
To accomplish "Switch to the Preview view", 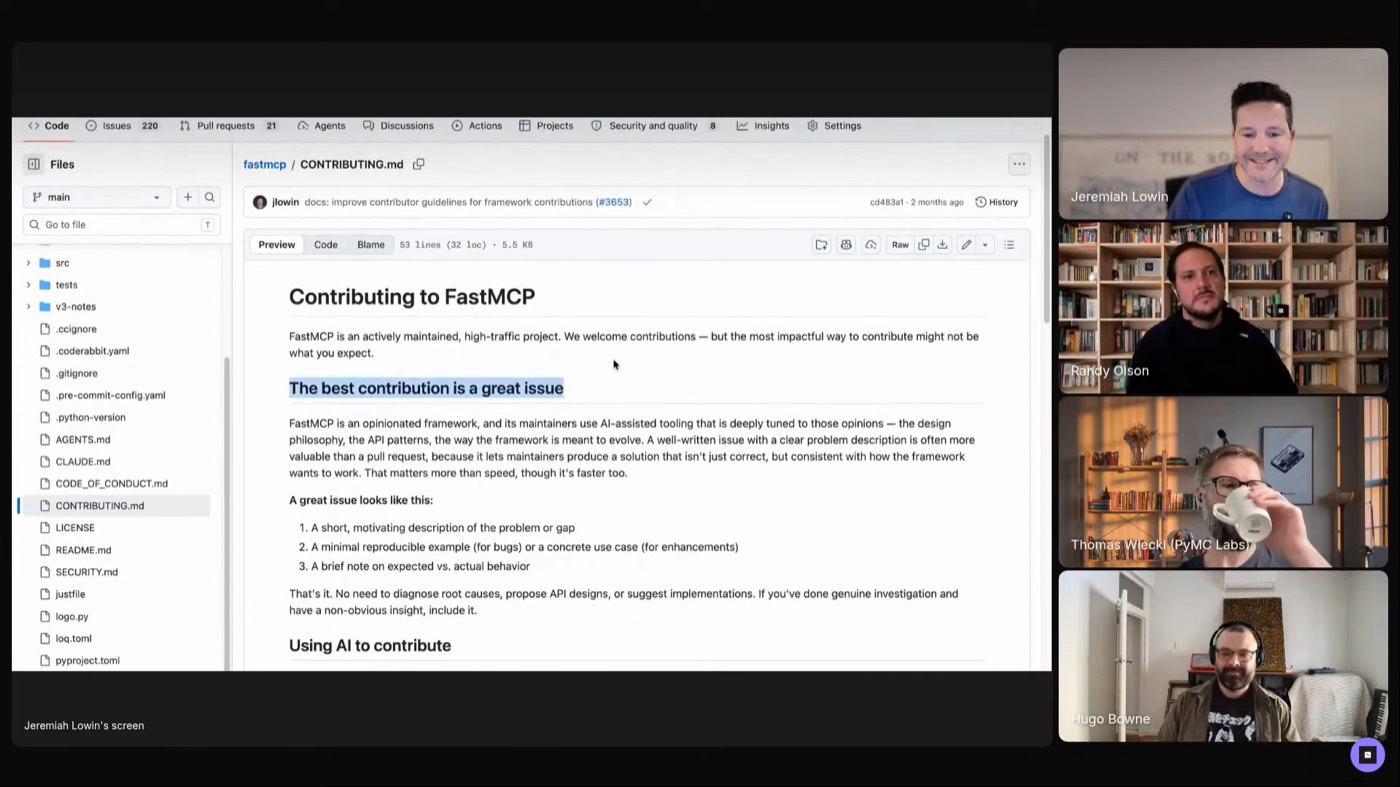I will (x=277, y=245).
